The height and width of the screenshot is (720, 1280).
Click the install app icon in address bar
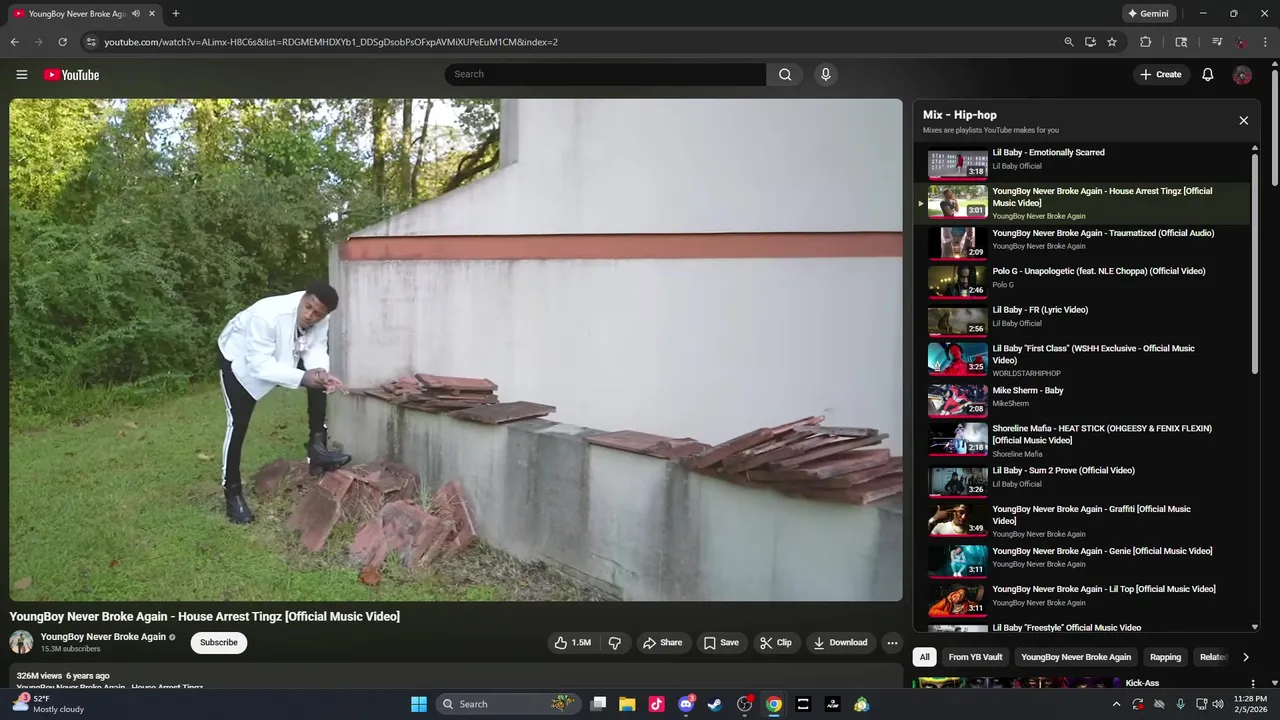click(x=1090, y=42)
